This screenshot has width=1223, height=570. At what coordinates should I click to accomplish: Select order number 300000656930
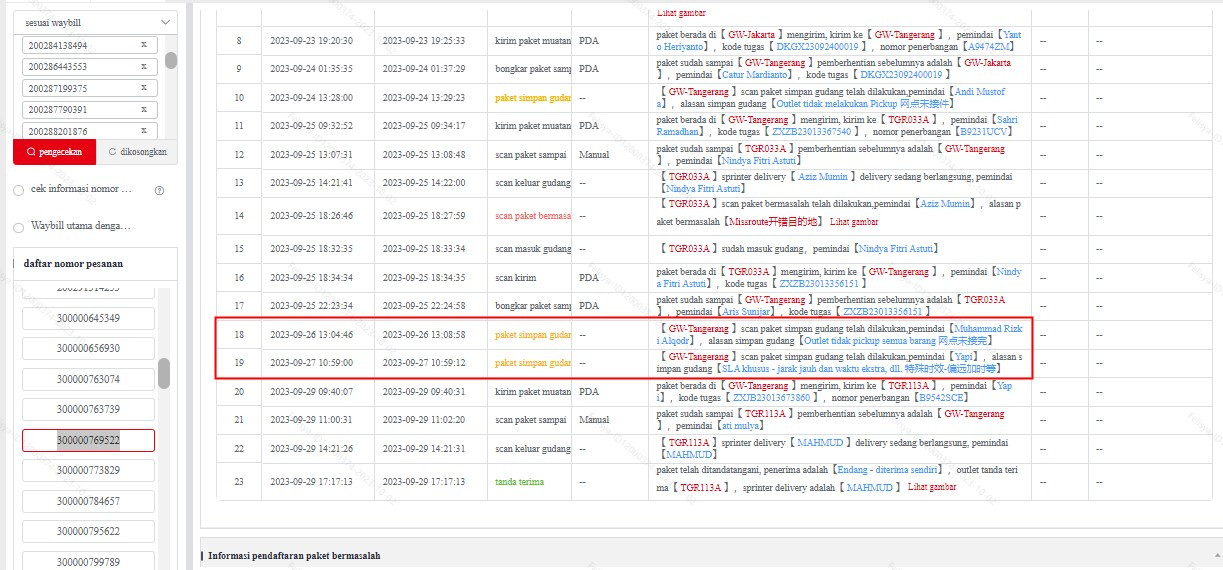[x=88, y=348]
